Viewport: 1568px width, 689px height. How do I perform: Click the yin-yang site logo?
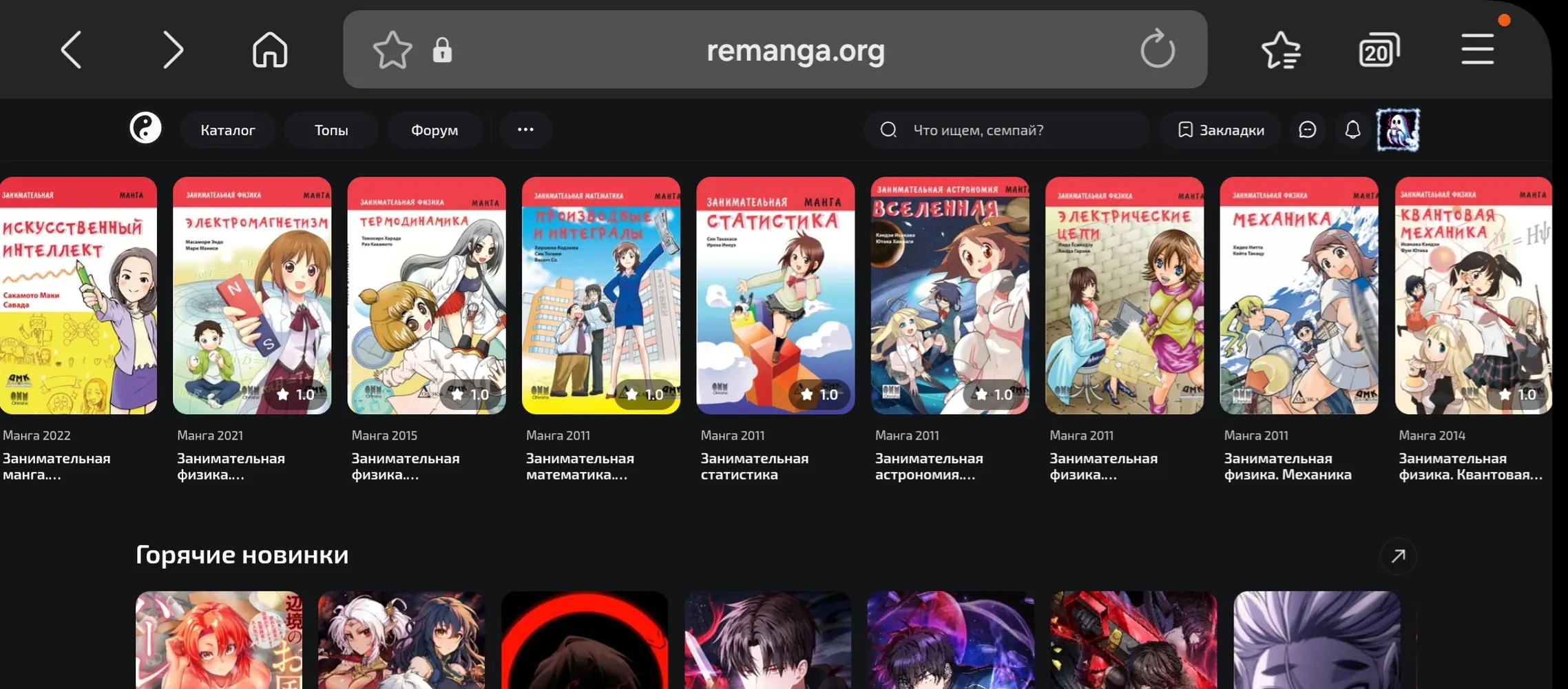[x=145, y=128]
